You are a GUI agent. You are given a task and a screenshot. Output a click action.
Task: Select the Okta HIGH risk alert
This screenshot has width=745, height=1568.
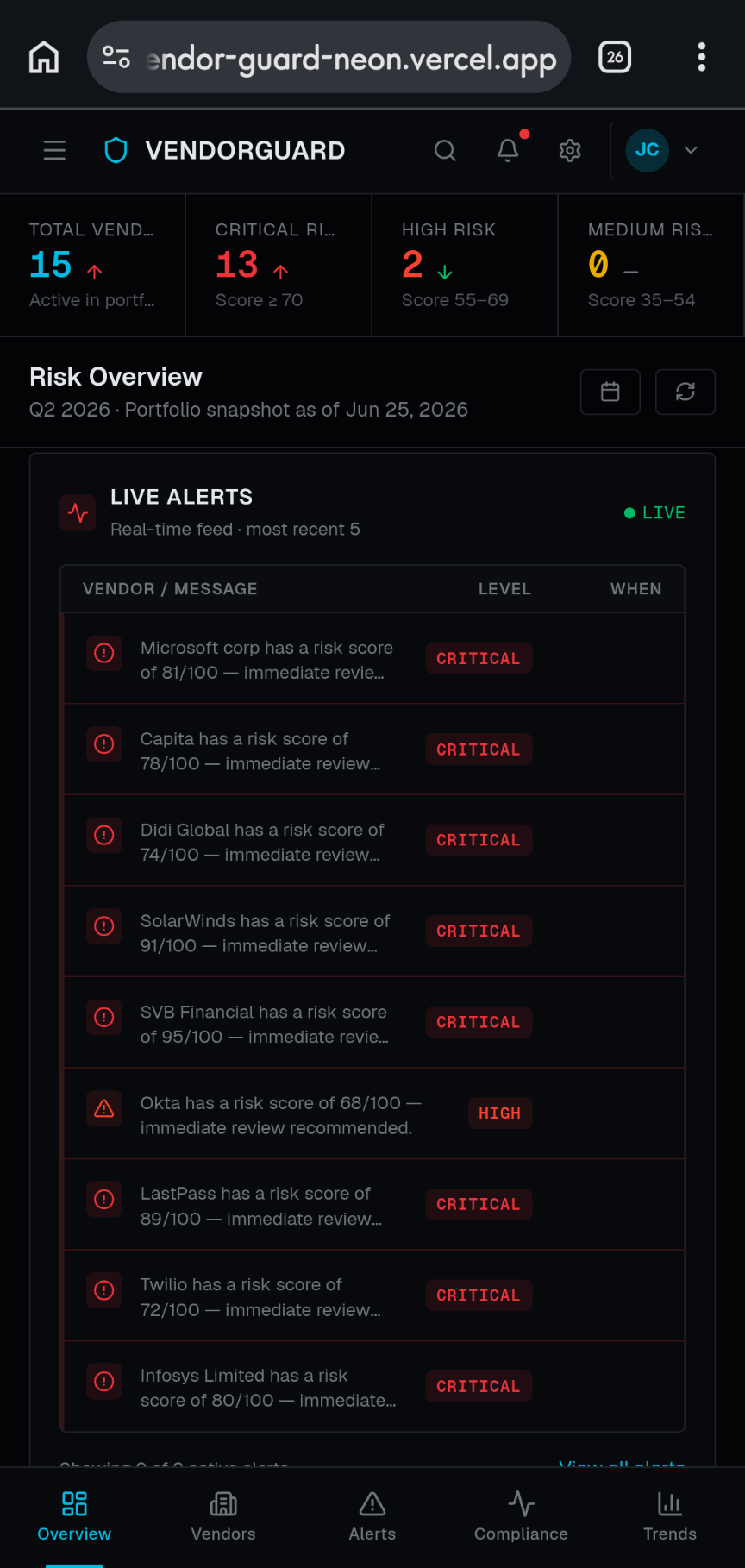(x=372, y=1113)
